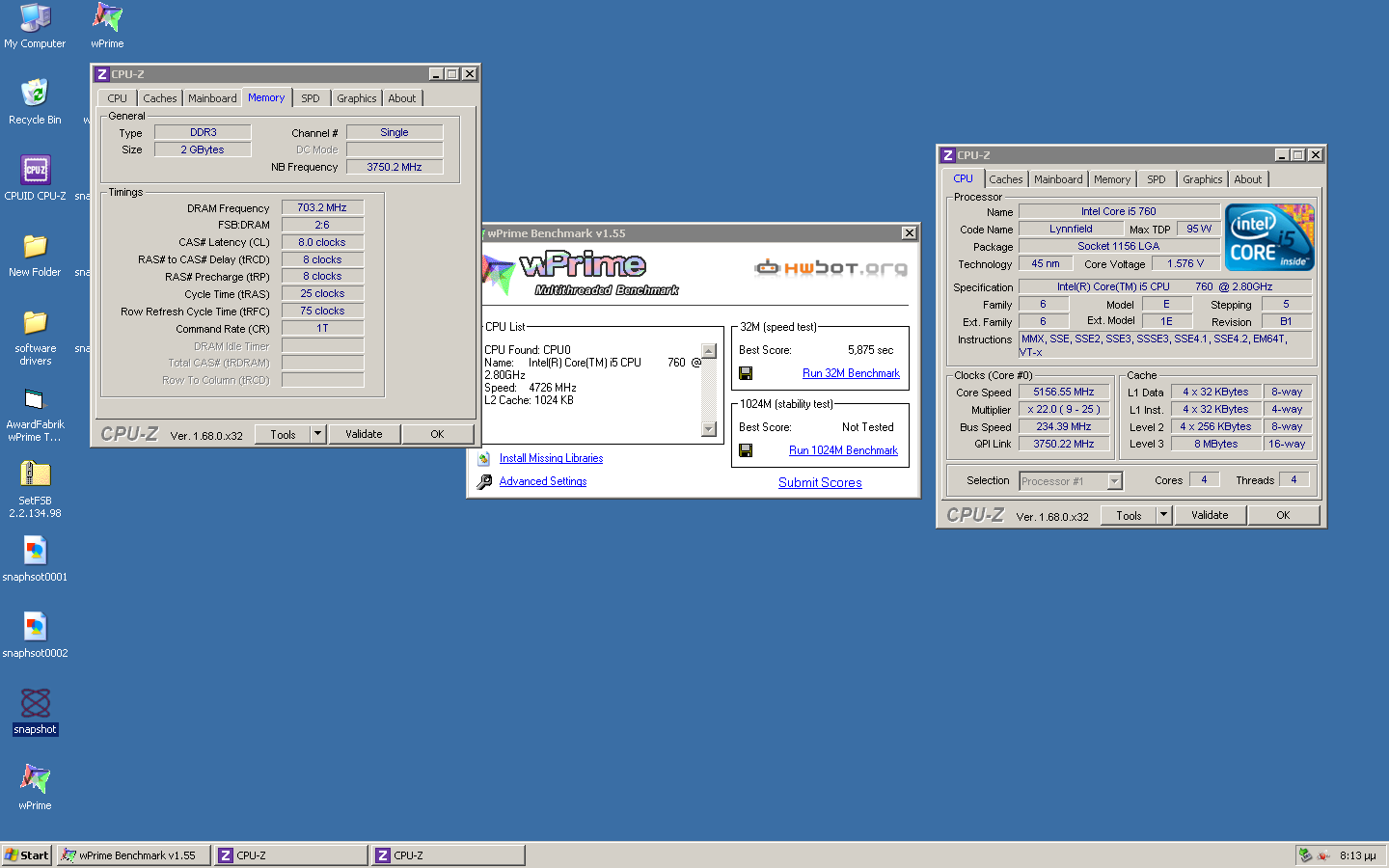This screenshot has width=1389, height=868.
Task: Click the save icon under 32M Best Score
Action: (746, 373)
